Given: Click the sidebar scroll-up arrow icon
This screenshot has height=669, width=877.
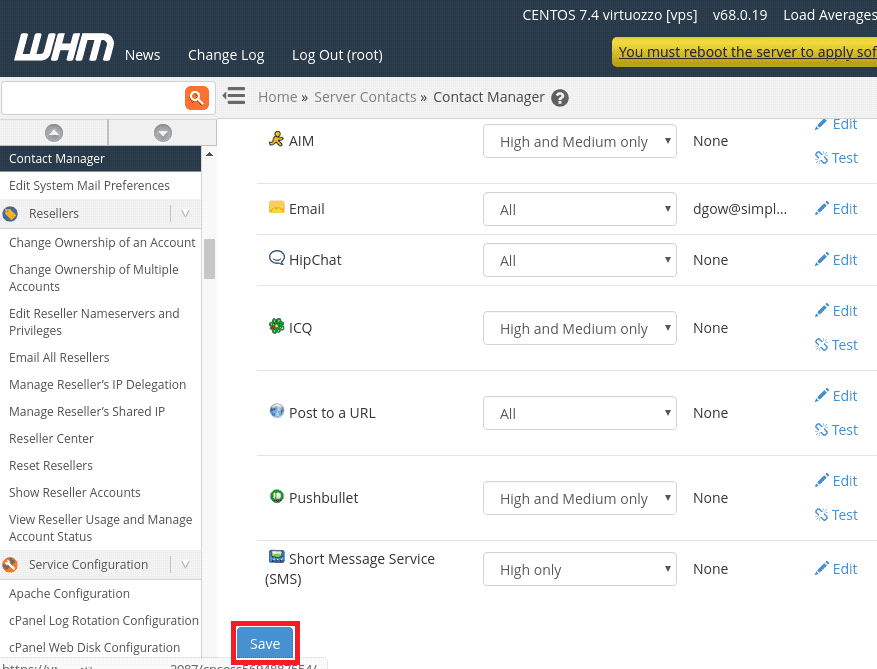Looking at the screenshot, I should click(54, 132).
